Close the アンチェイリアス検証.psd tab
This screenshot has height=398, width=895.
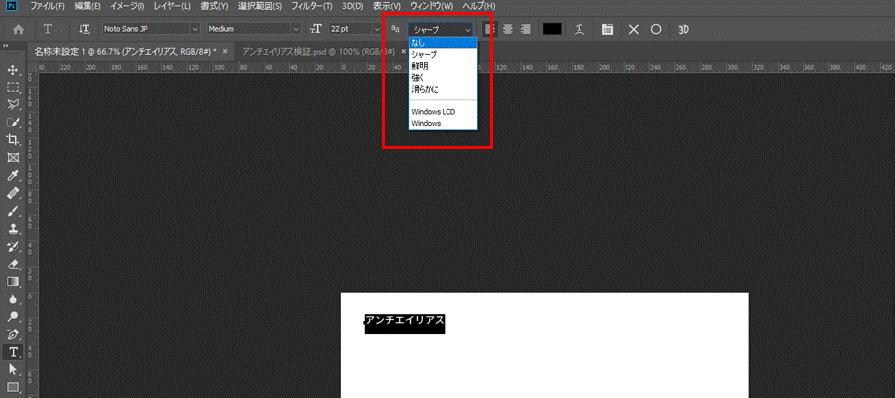tap(404, 51)
